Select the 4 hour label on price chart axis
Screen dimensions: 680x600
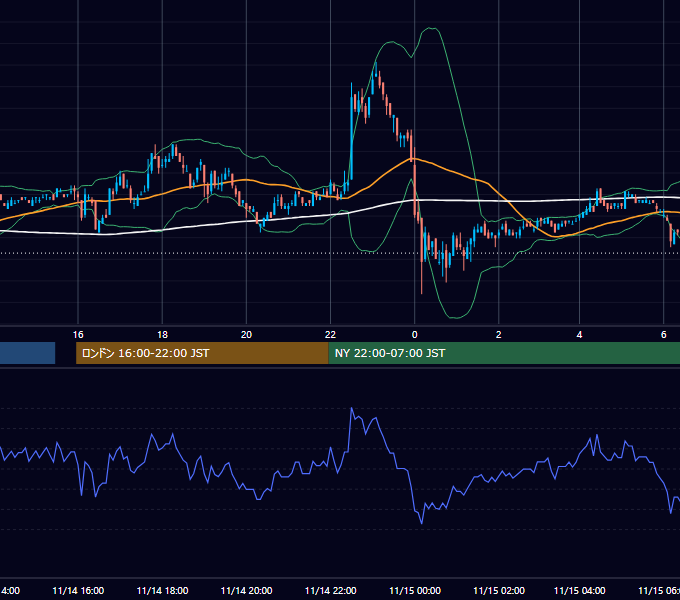click(579, 335)
